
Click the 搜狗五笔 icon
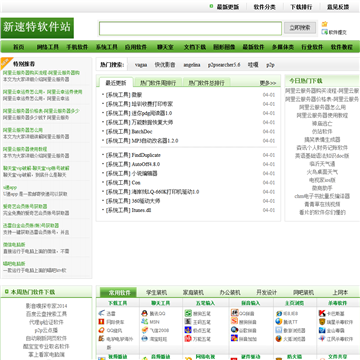pos(188,313)
